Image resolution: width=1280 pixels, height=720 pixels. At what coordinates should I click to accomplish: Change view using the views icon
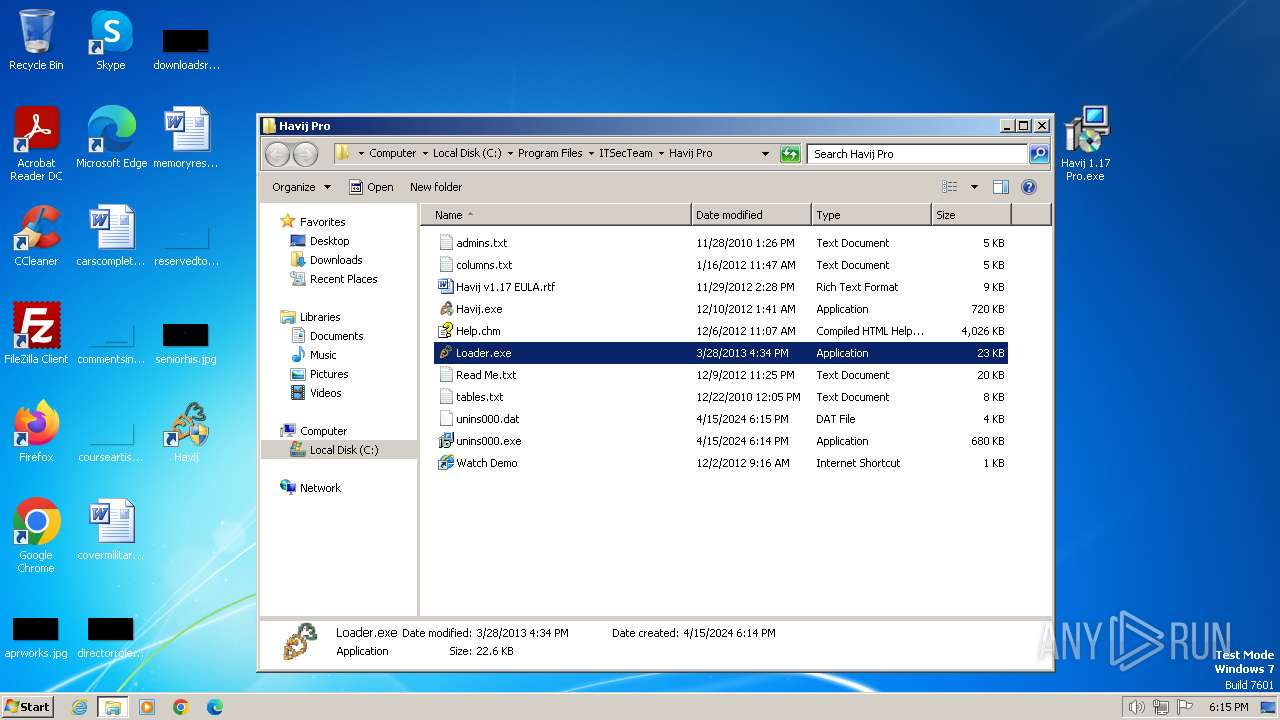pos(949,187)
